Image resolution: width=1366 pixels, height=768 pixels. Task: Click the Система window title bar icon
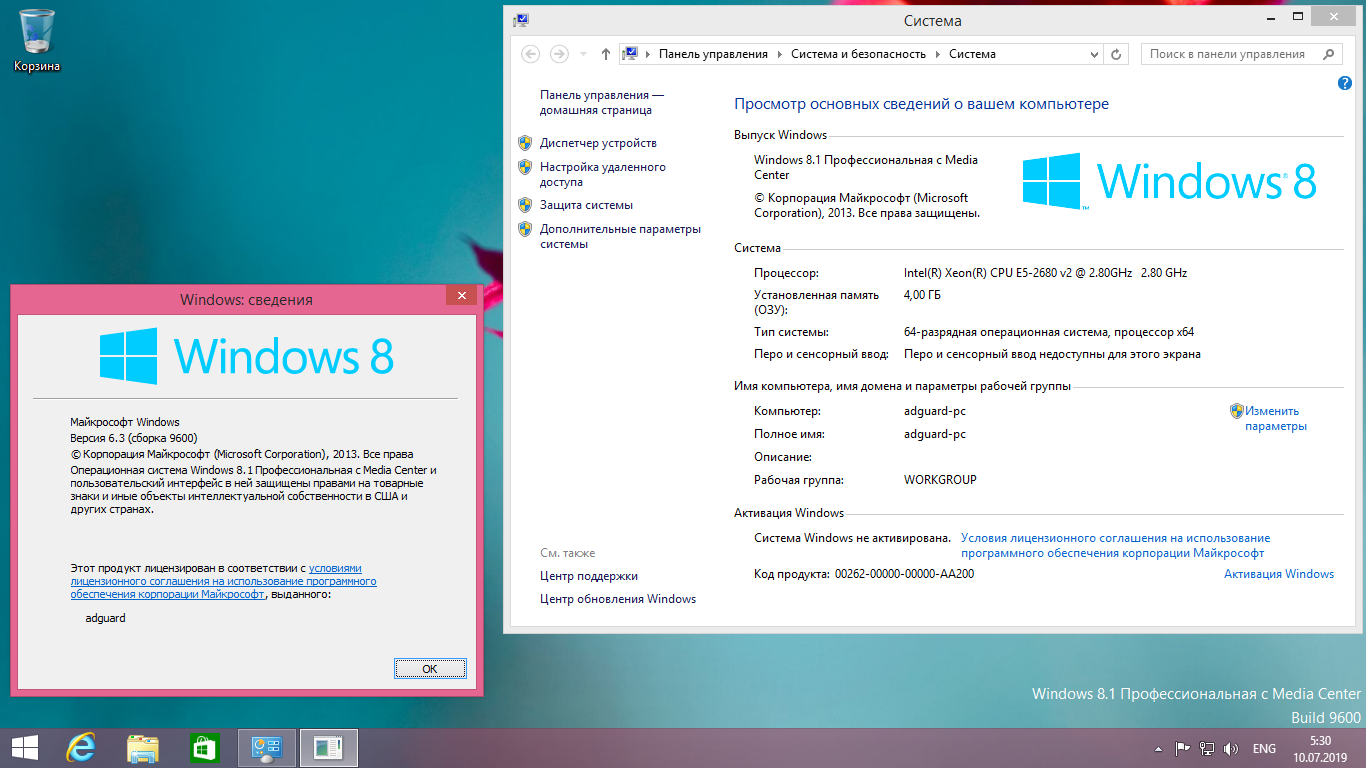coord(521,20)
